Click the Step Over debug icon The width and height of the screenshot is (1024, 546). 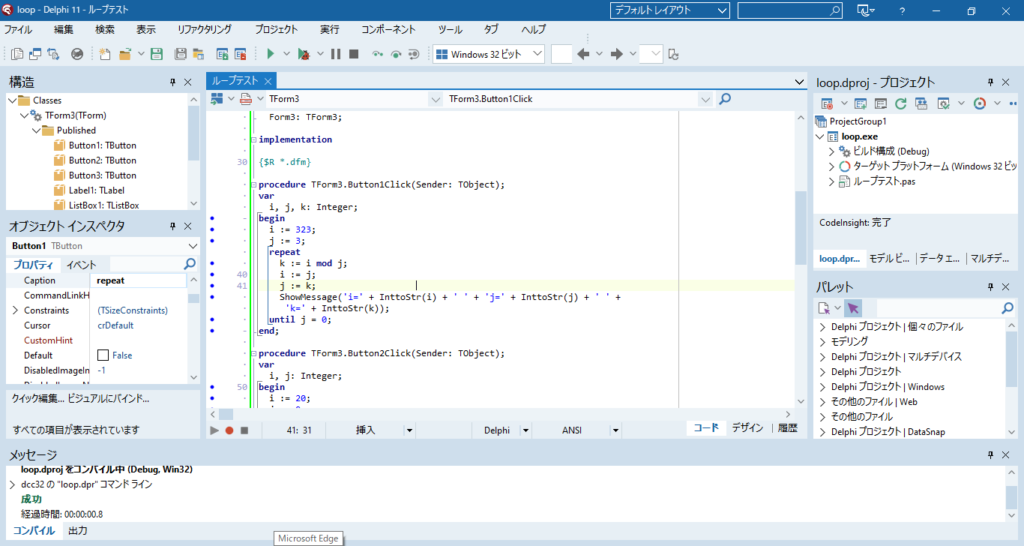pyautogui.click(x=396, y=54)
